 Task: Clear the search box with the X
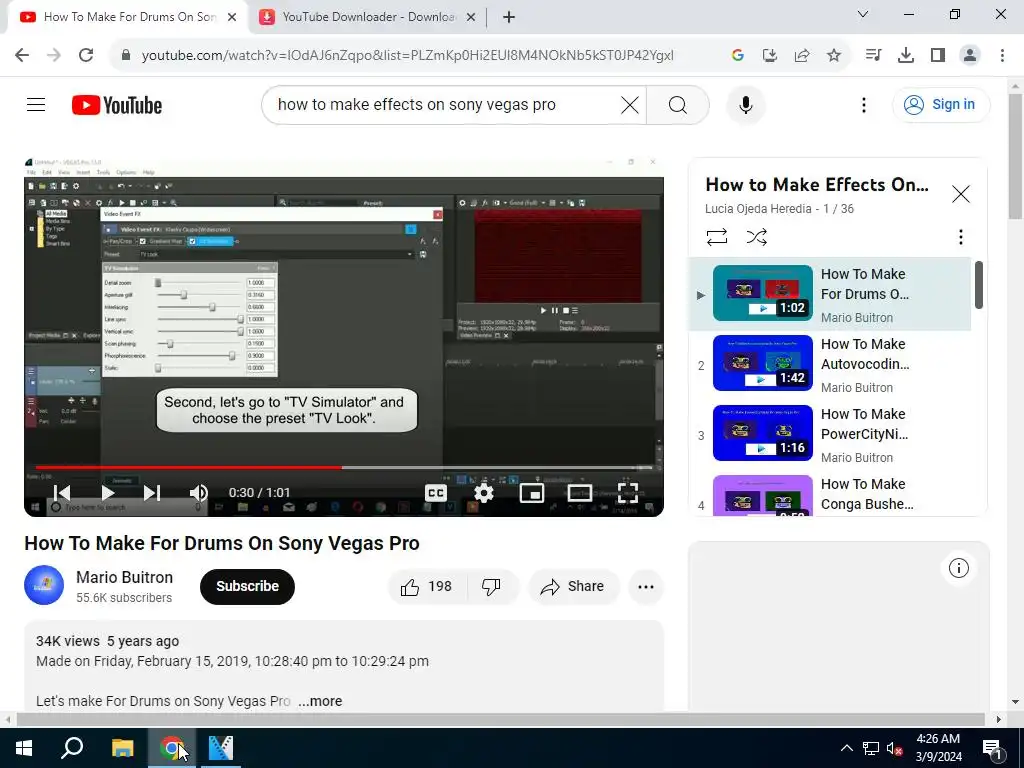pos(630,104)
